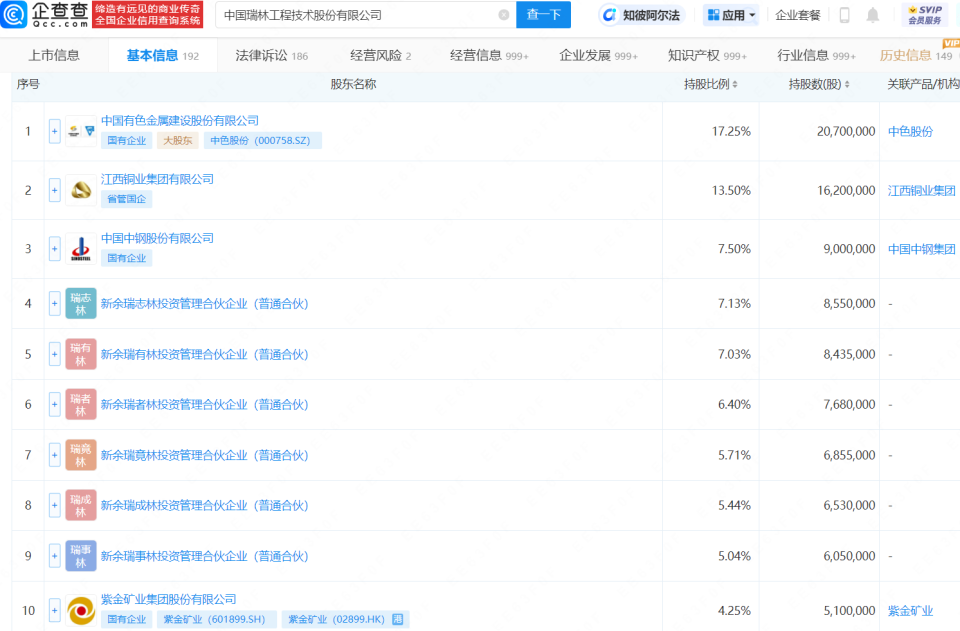
Task: Switch to 经营风险 tab
Action: click(x=380, y=56)
